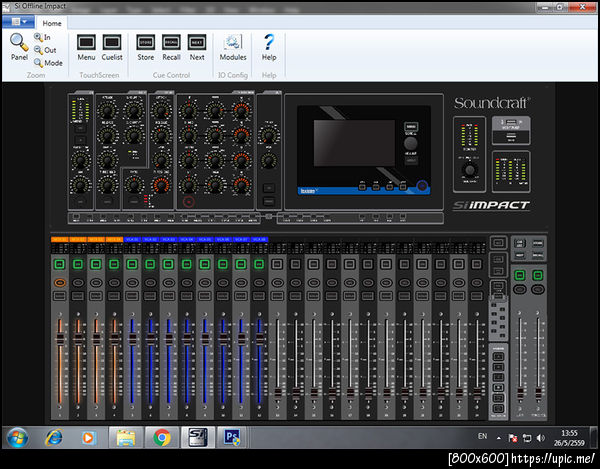
Task: Open Google Chrome from the taskbar
Action: 162,437
